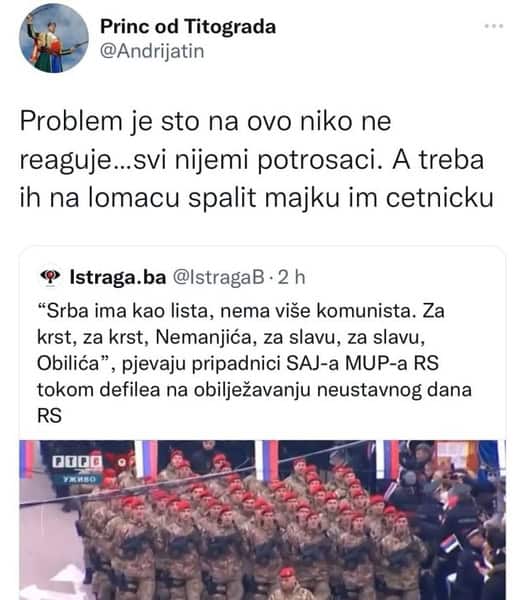Open the Istraga.ba account name

click(x=118, y=277)
